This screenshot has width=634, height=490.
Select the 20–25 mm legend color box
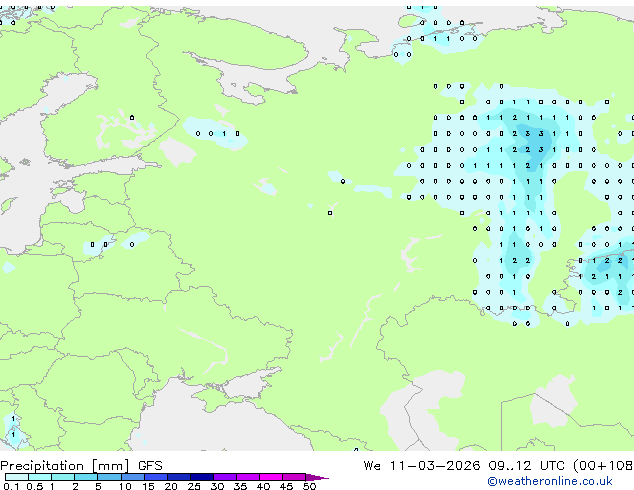(x=179, y=477)
